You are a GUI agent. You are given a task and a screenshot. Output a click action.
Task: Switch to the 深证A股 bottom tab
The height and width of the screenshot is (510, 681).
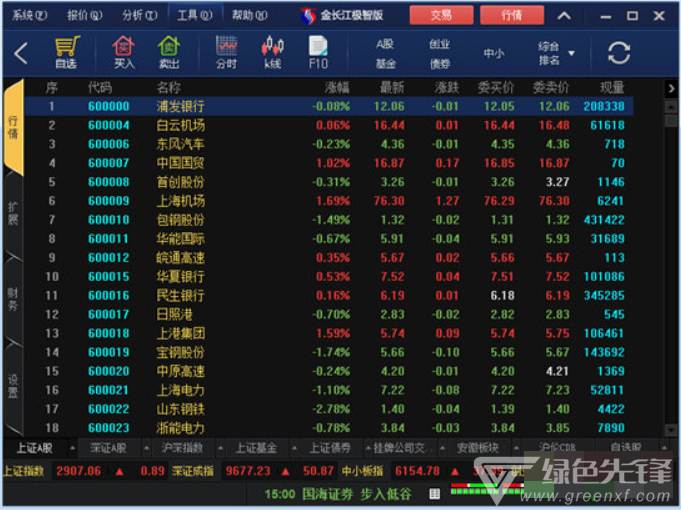[108, 447]
